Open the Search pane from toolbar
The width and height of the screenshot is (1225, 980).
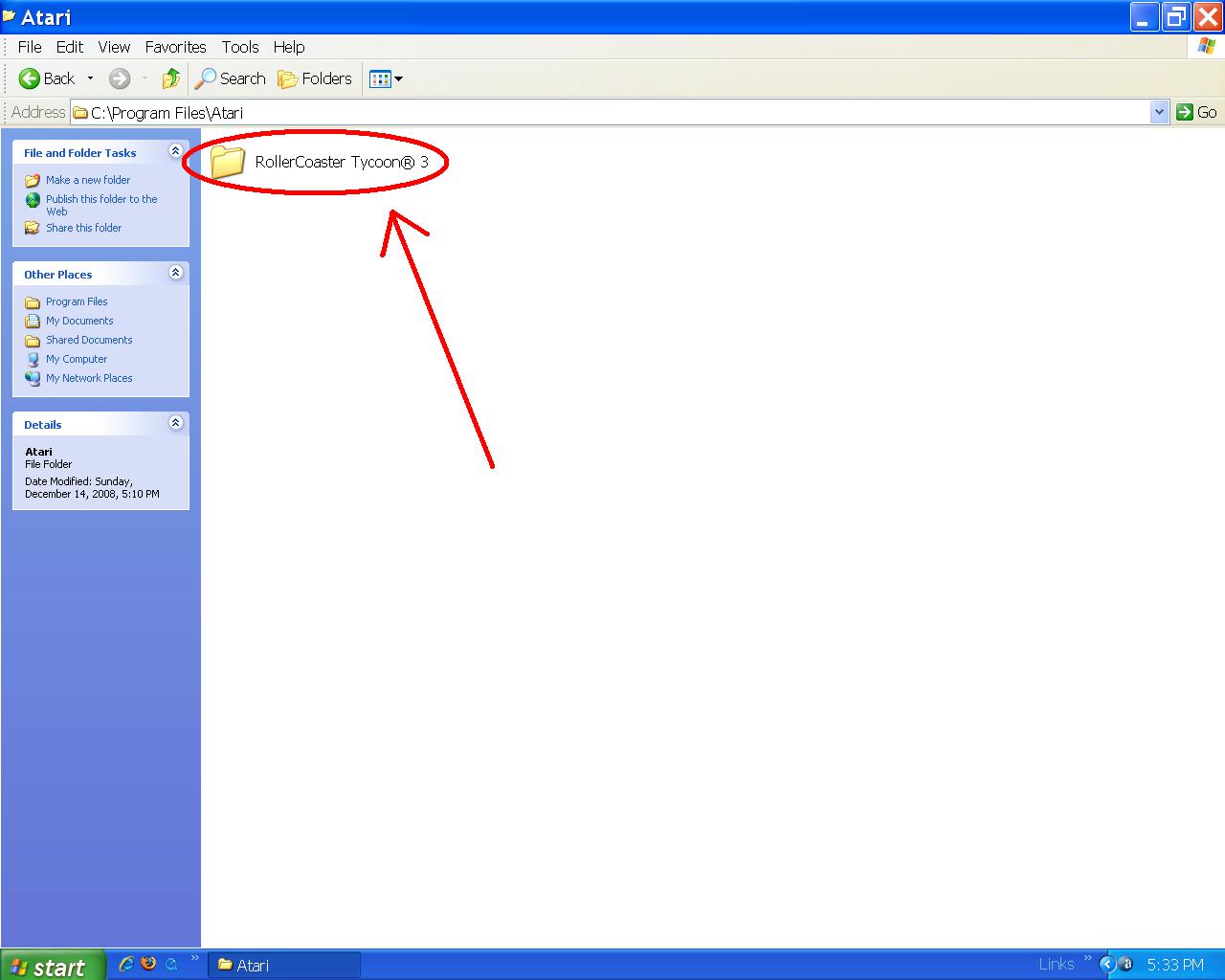(x=231, y=78)
